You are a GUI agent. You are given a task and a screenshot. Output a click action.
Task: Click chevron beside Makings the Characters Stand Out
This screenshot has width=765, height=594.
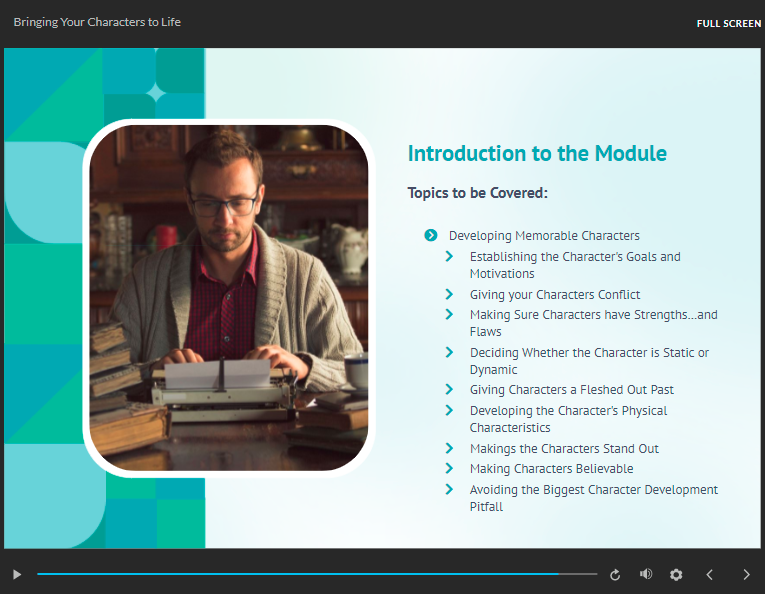(449, 449)
